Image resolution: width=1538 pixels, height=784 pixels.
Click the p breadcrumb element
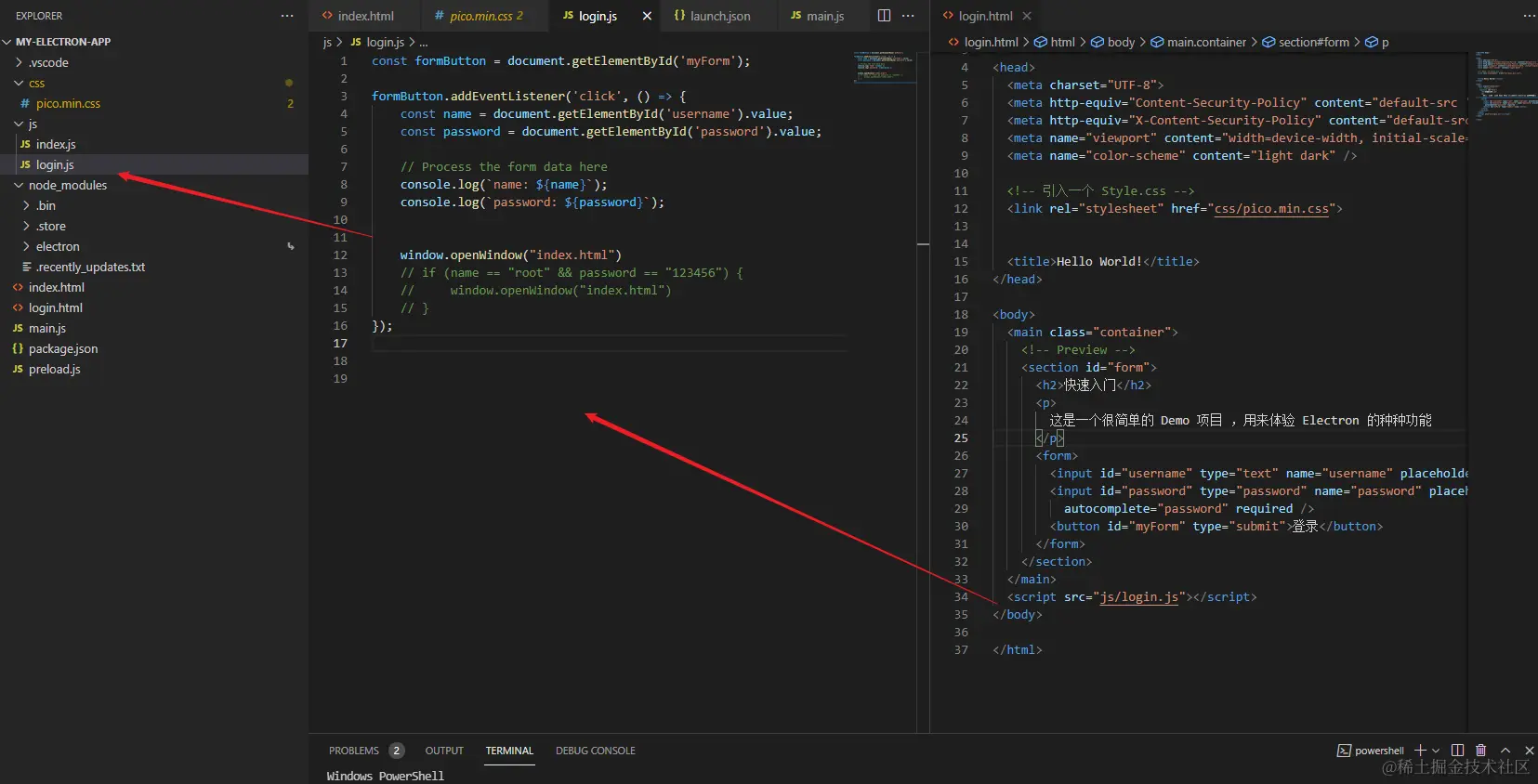tap(1377, 42)
